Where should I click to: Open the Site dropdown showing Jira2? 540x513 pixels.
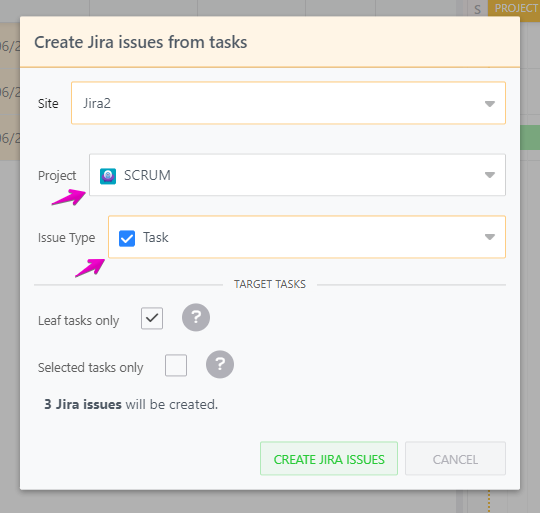pos(288,103)
